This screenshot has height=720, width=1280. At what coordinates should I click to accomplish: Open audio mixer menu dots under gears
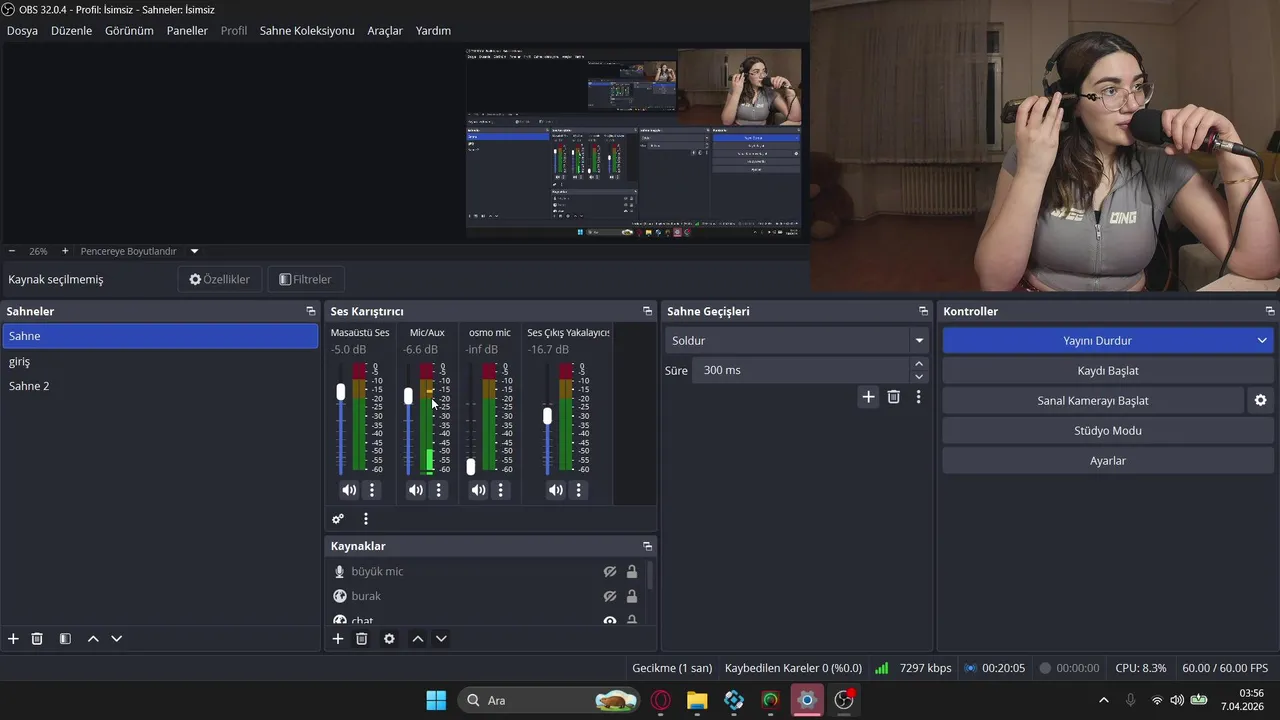click(366, 519)
